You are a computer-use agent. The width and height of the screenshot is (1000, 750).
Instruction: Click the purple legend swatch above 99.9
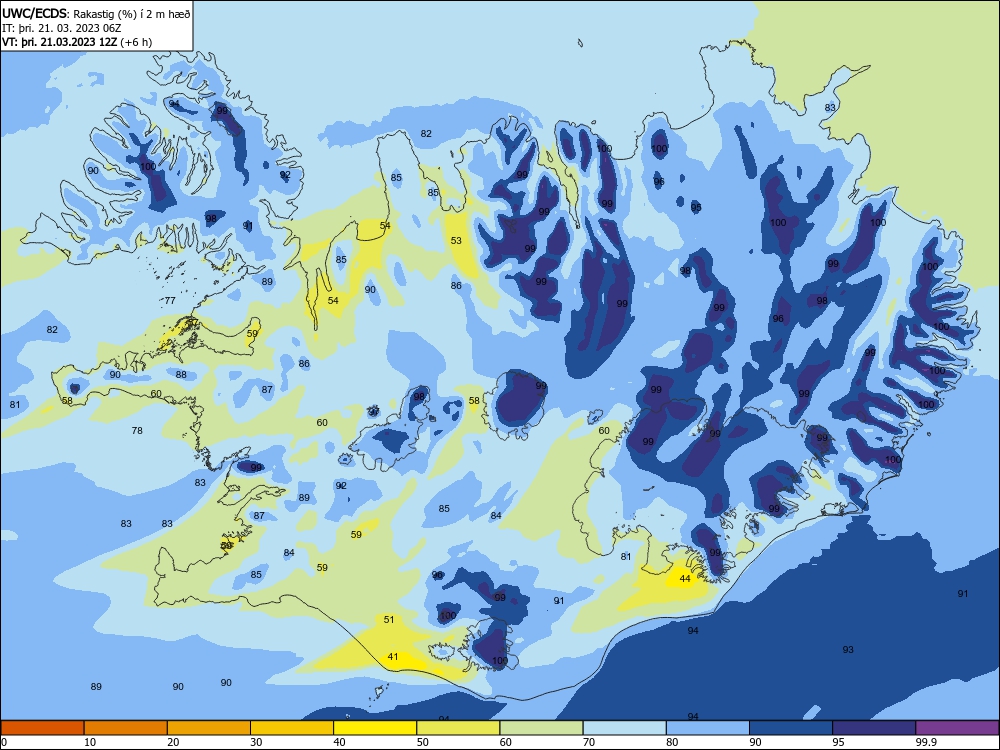coord(957,728)
